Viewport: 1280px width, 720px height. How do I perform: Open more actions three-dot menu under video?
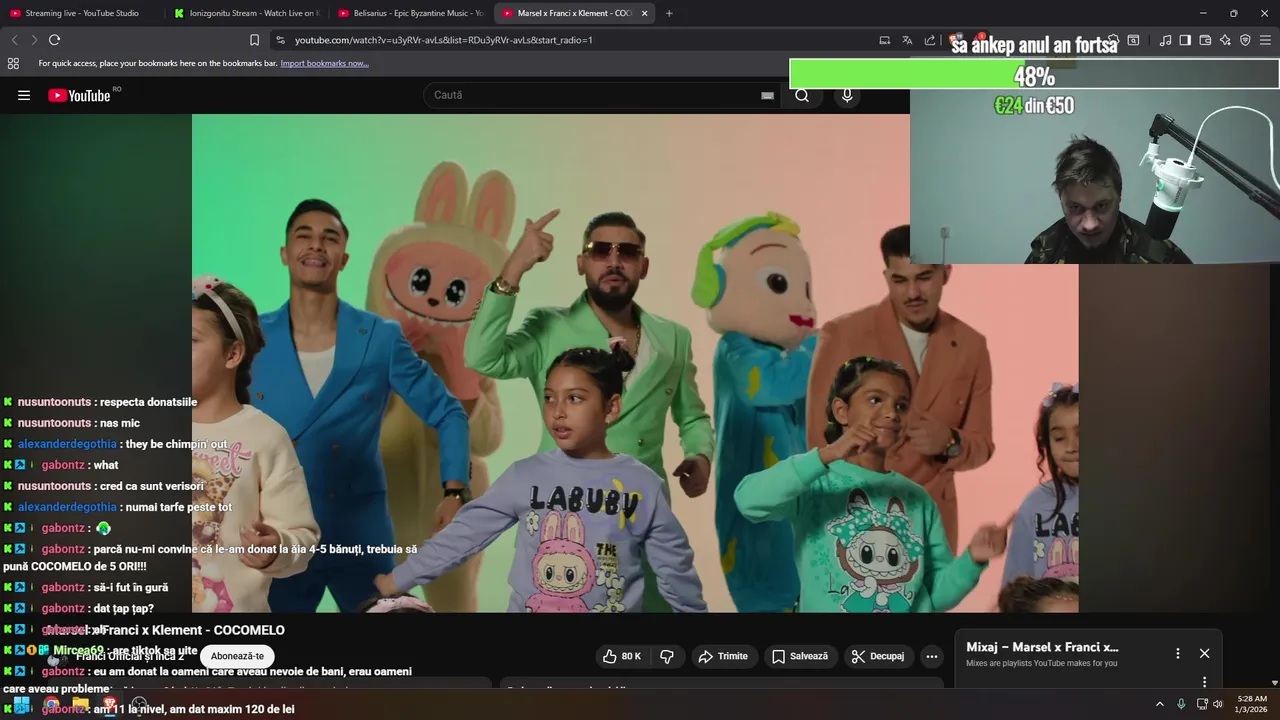pos(932,657)
